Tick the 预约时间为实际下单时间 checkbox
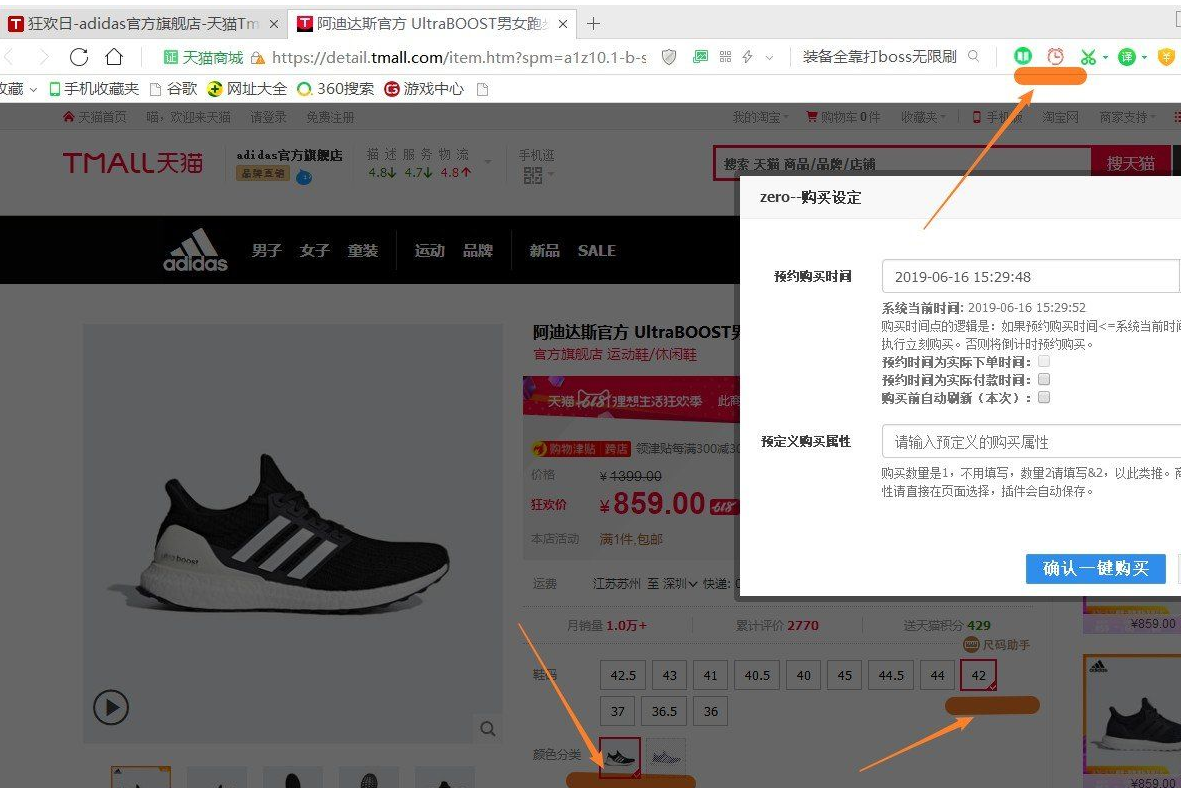Screen dimensions: 1181x788 tap(1044, 362)
